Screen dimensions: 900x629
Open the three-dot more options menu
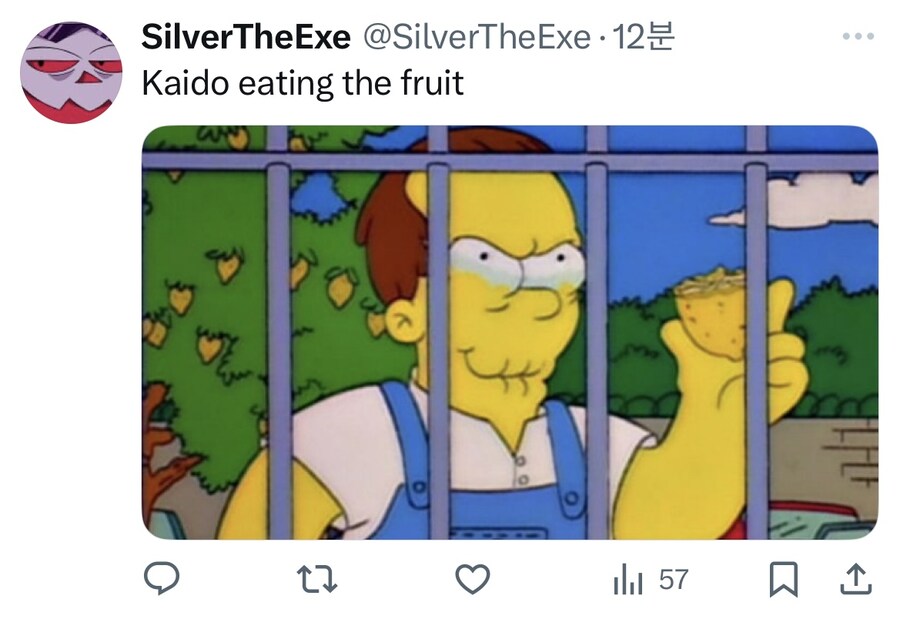(859, 36)
